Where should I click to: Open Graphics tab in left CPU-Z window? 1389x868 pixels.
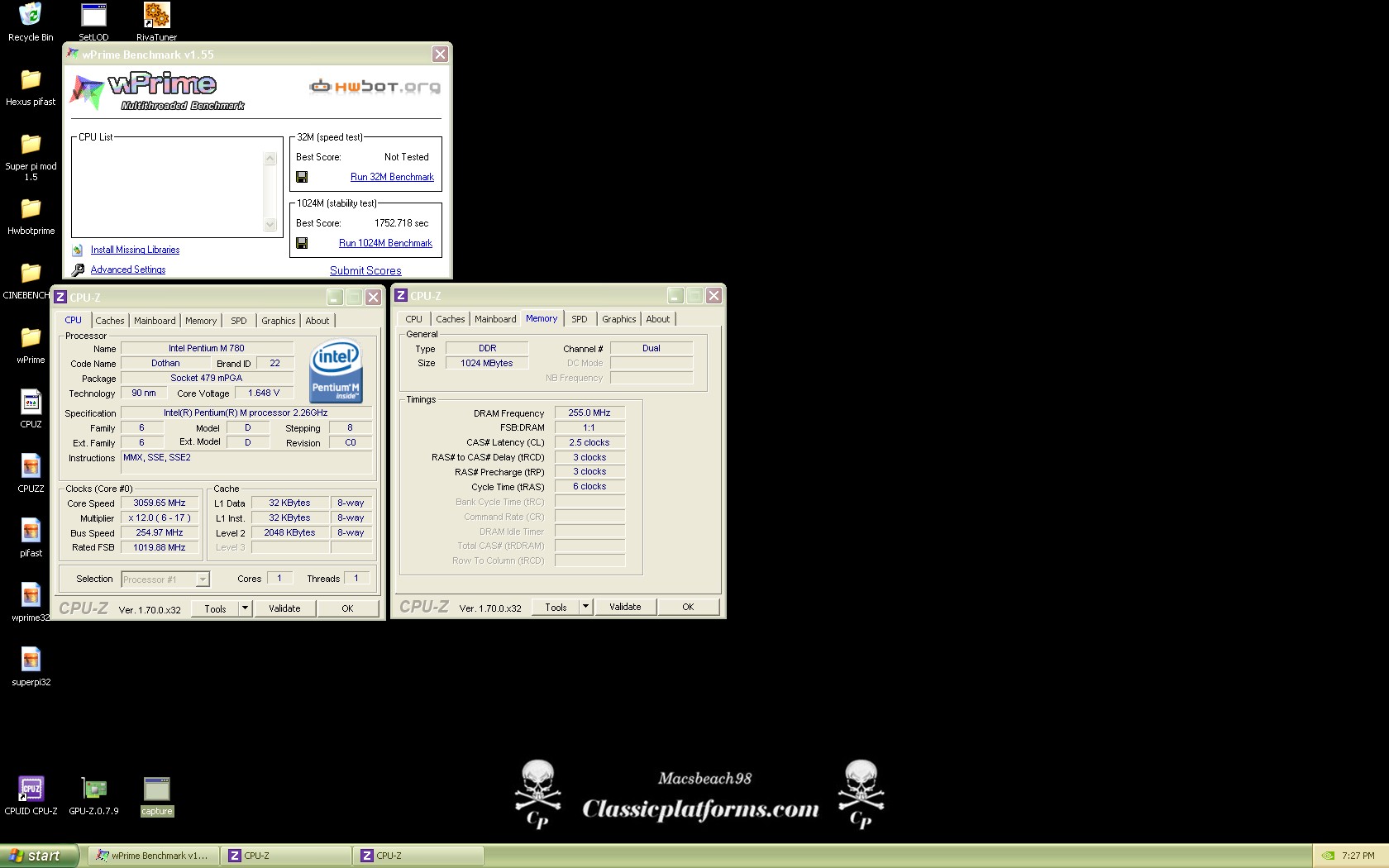[x=279, y=321]
